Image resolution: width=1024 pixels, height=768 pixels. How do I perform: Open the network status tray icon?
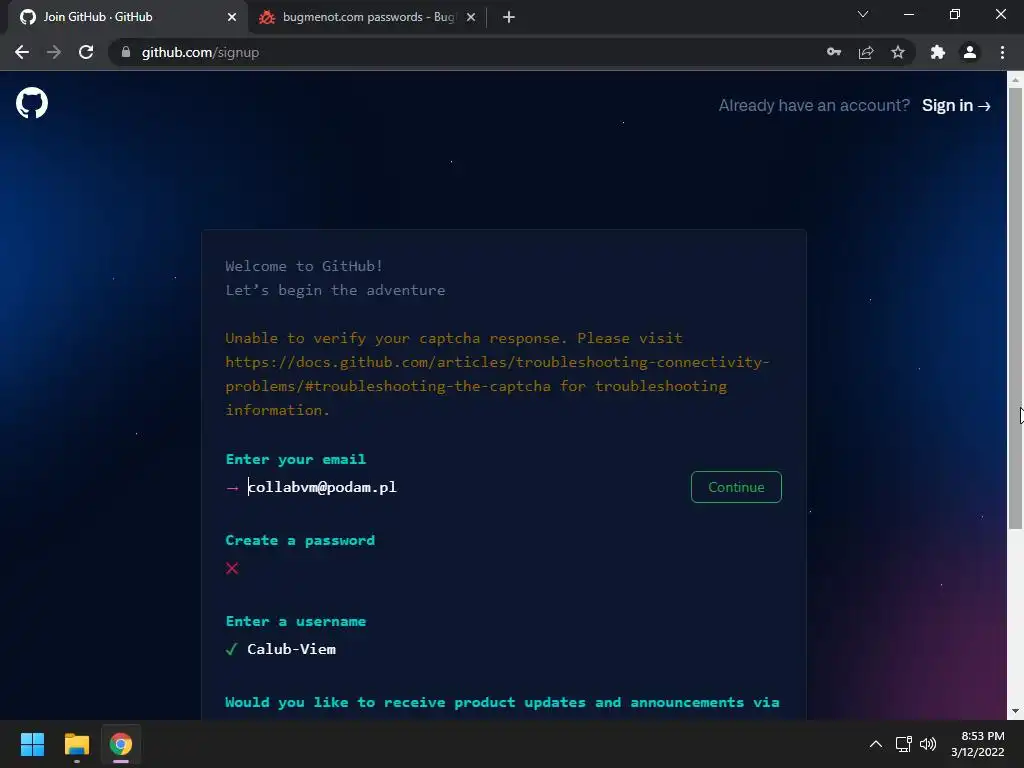tap(904, 744)
